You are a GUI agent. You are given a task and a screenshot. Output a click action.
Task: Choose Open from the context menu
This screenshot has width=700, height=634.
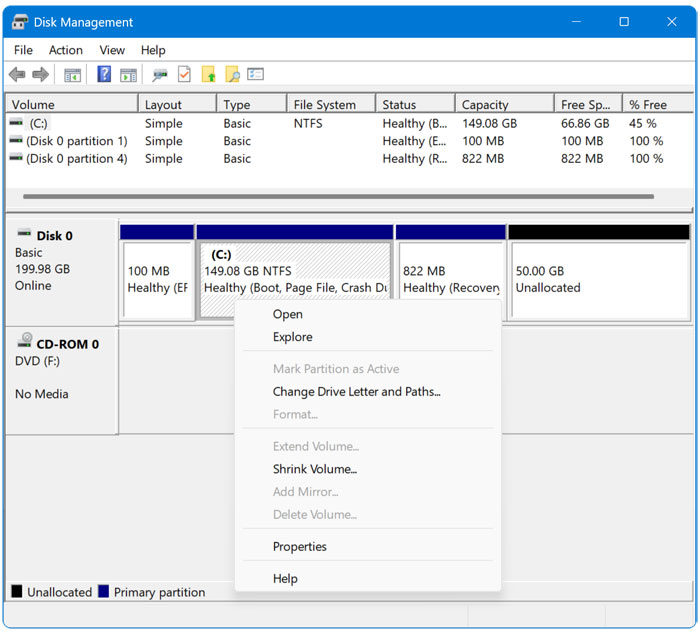368,314
